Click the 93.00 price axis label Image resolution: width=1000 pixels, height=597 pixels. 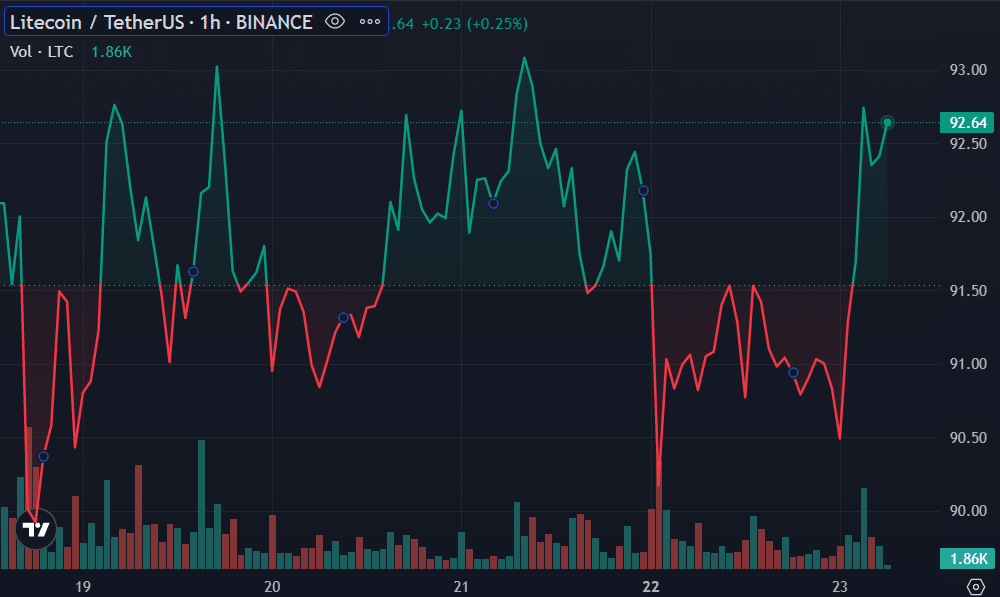point(968,70)
